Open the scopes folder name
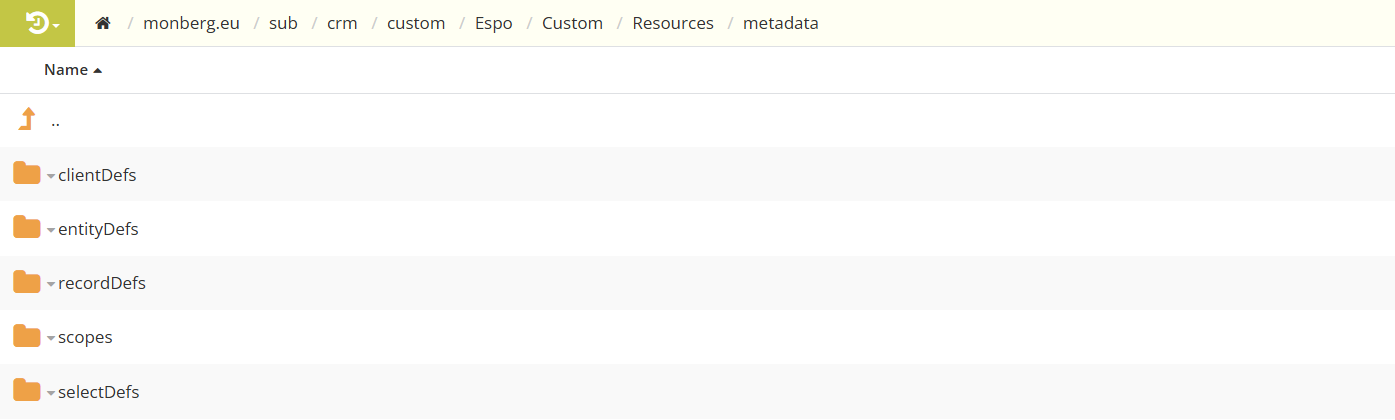Screen dimensions: 1395x420 [85, 337]
